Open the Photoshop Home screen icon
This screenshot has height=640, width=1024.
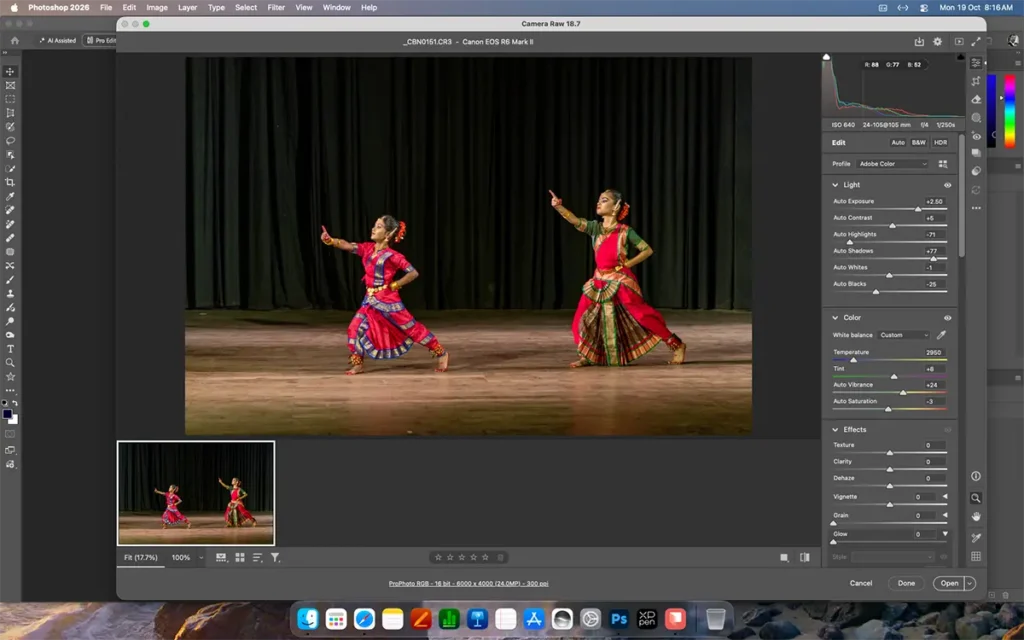coord(15,40)
